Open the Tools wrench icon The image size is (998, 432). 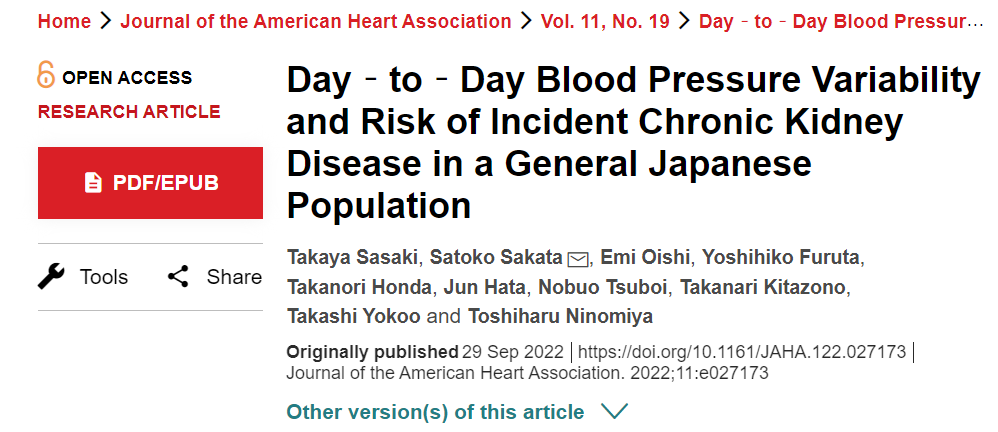[51, 277]
